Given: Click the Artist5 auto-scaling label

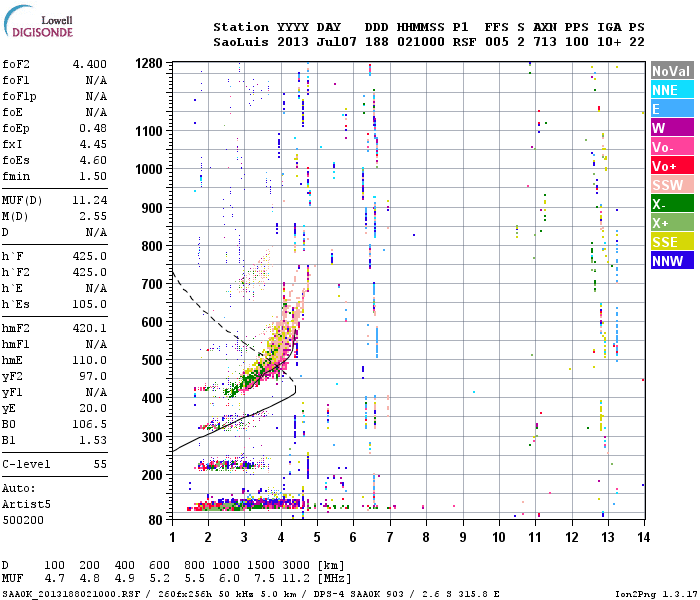Looking at the screenshot, I should click(x=26, y=504).
